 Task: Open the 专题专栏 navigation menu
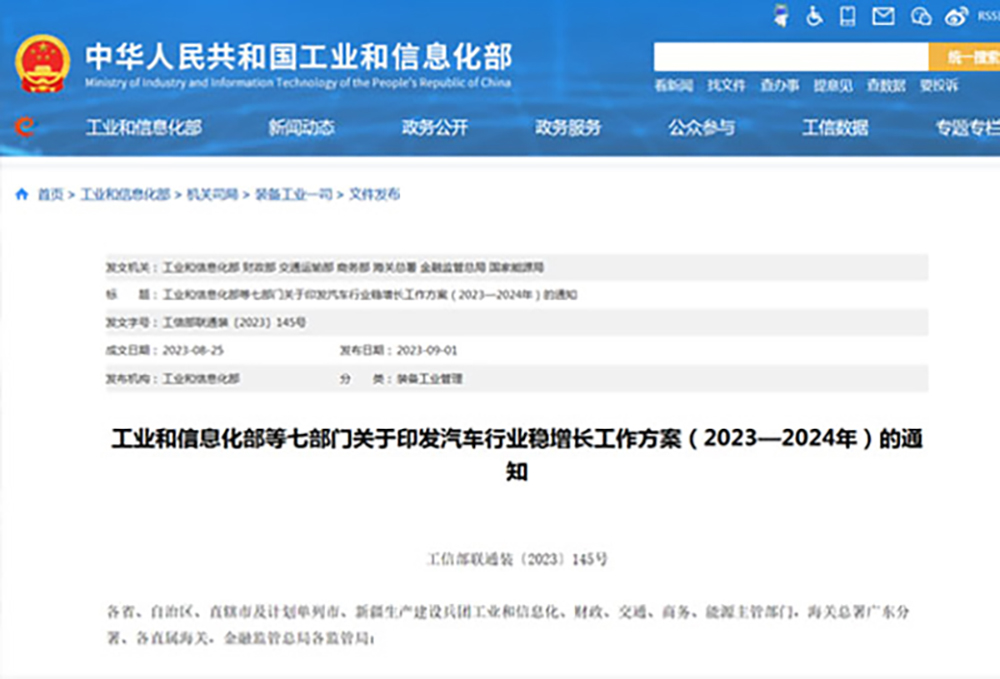click(967, 128)
